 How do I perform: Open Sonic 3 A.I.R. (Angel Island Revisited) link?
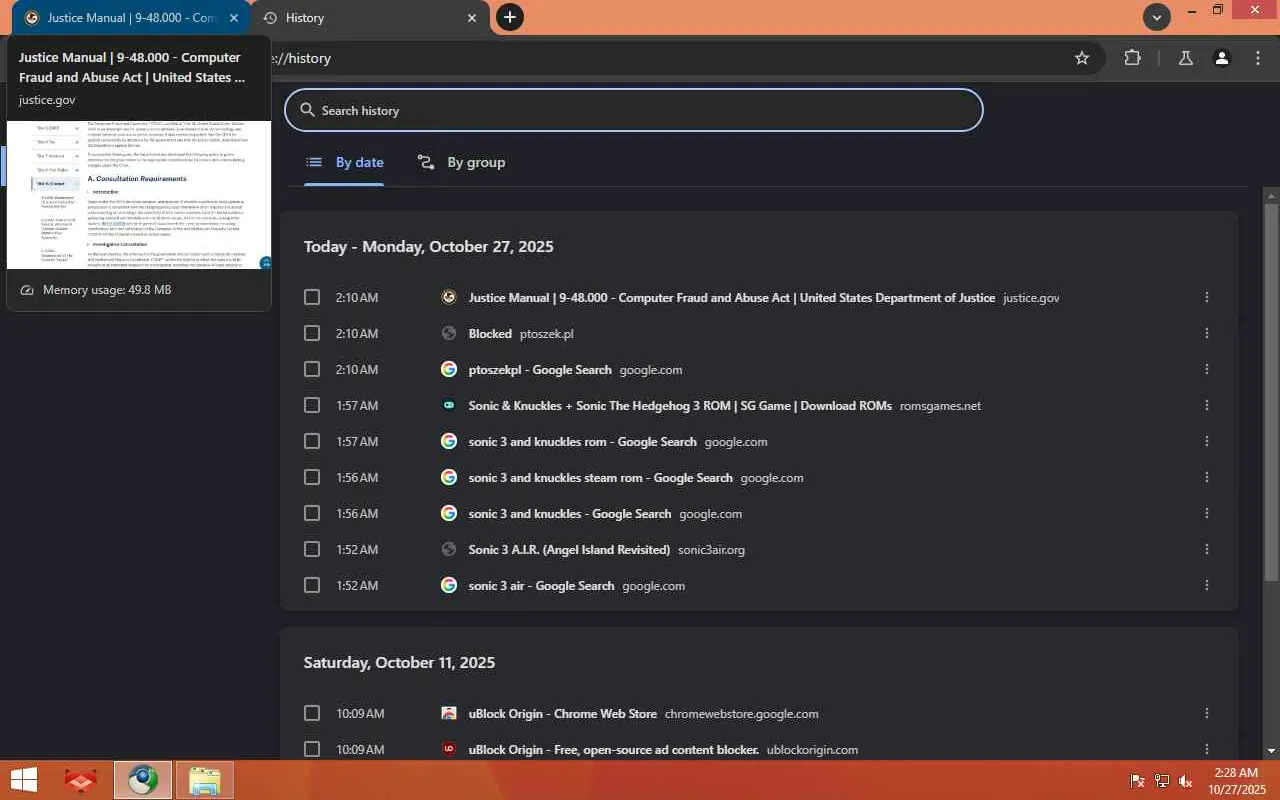pyautogui.click(x=569, y=549)
